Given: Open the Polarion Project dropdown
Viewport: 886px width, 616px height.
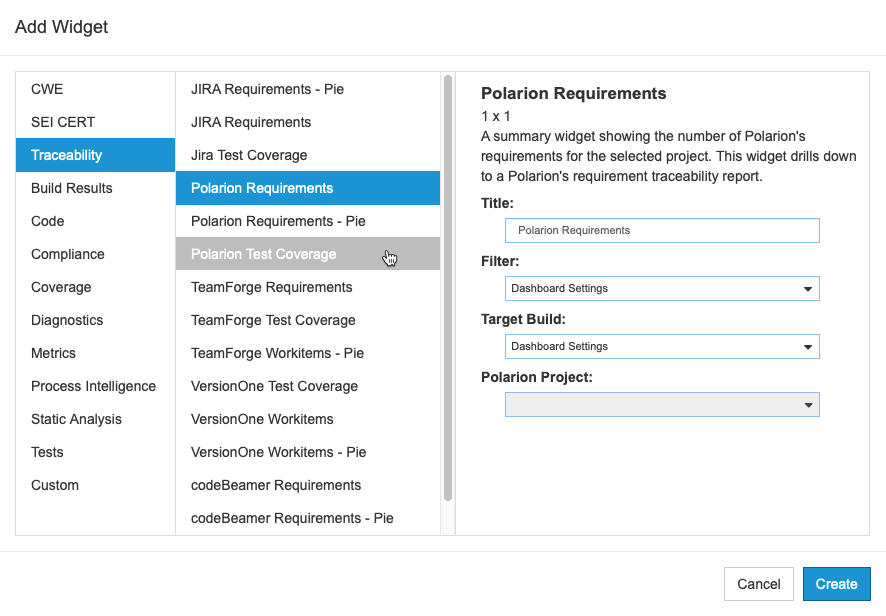Looking at the screenshot, I should point(662,405).
